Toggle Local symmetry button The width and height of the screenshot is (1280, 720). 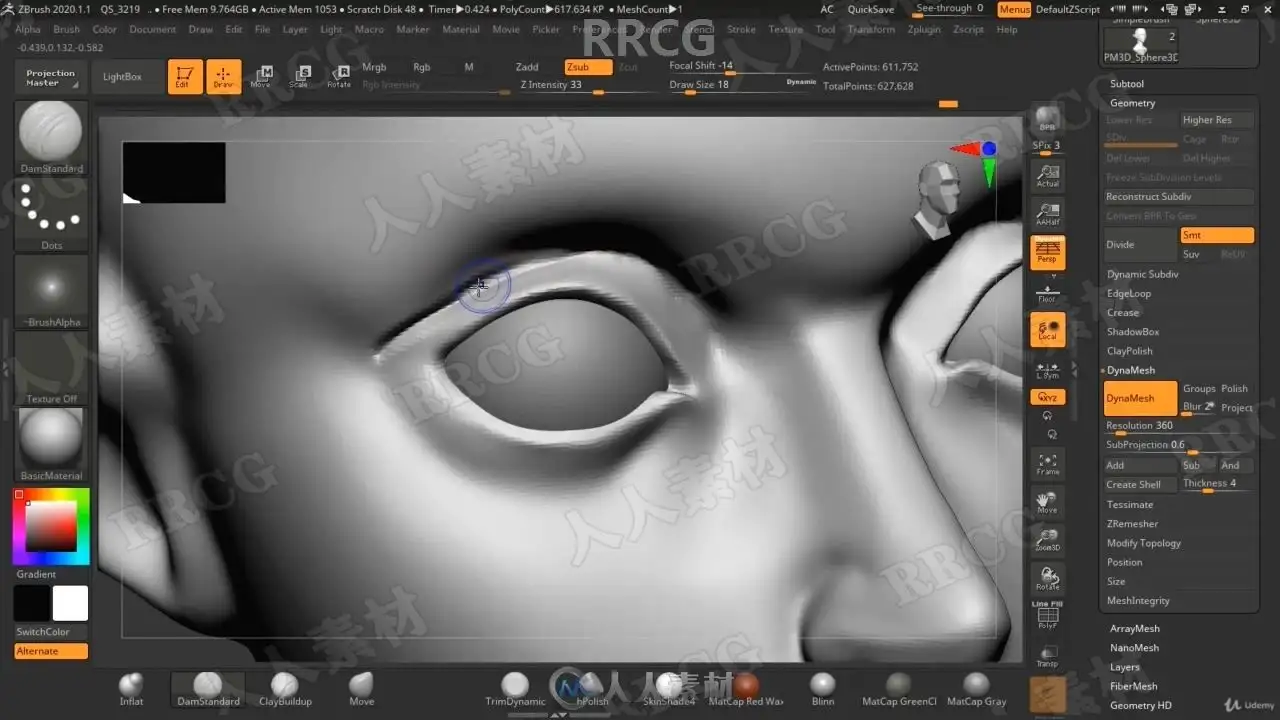click(x=1047, y=330)
